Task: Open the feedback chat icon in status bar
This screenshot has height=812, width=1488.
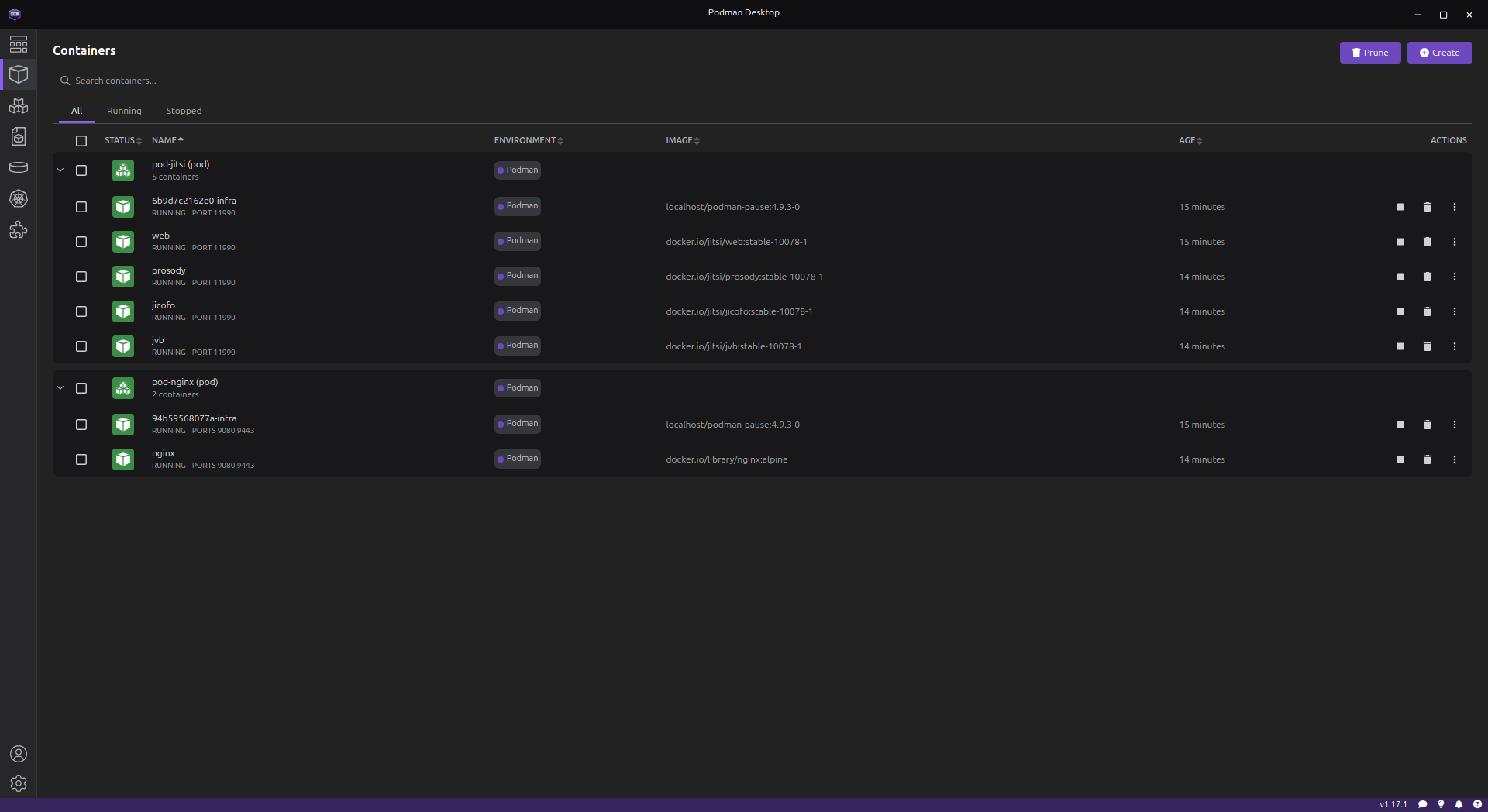Action: coord(1423,804)
